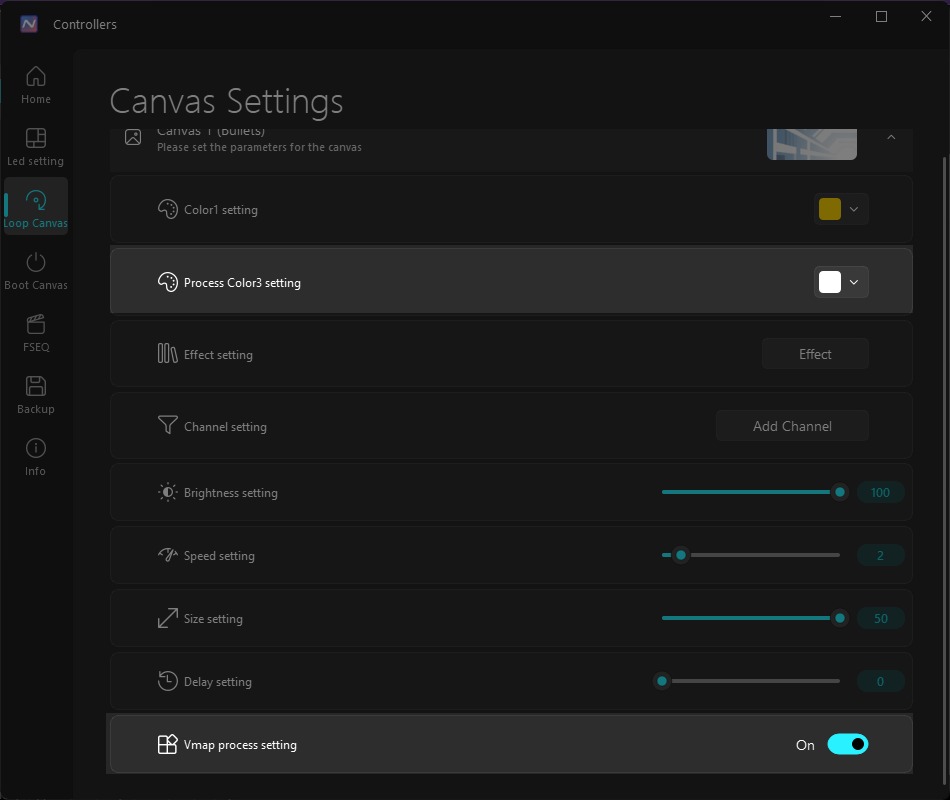This screenshot has height=800, width=950.
Task: Click the canvas preview thumbnail image
Action: click(x=812, y=144)
